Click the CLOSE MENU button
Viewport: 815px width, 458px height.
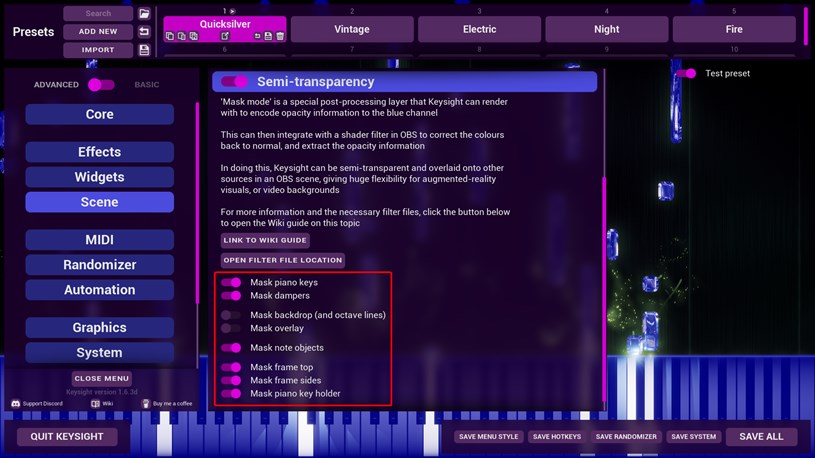[x=101, y=378]
